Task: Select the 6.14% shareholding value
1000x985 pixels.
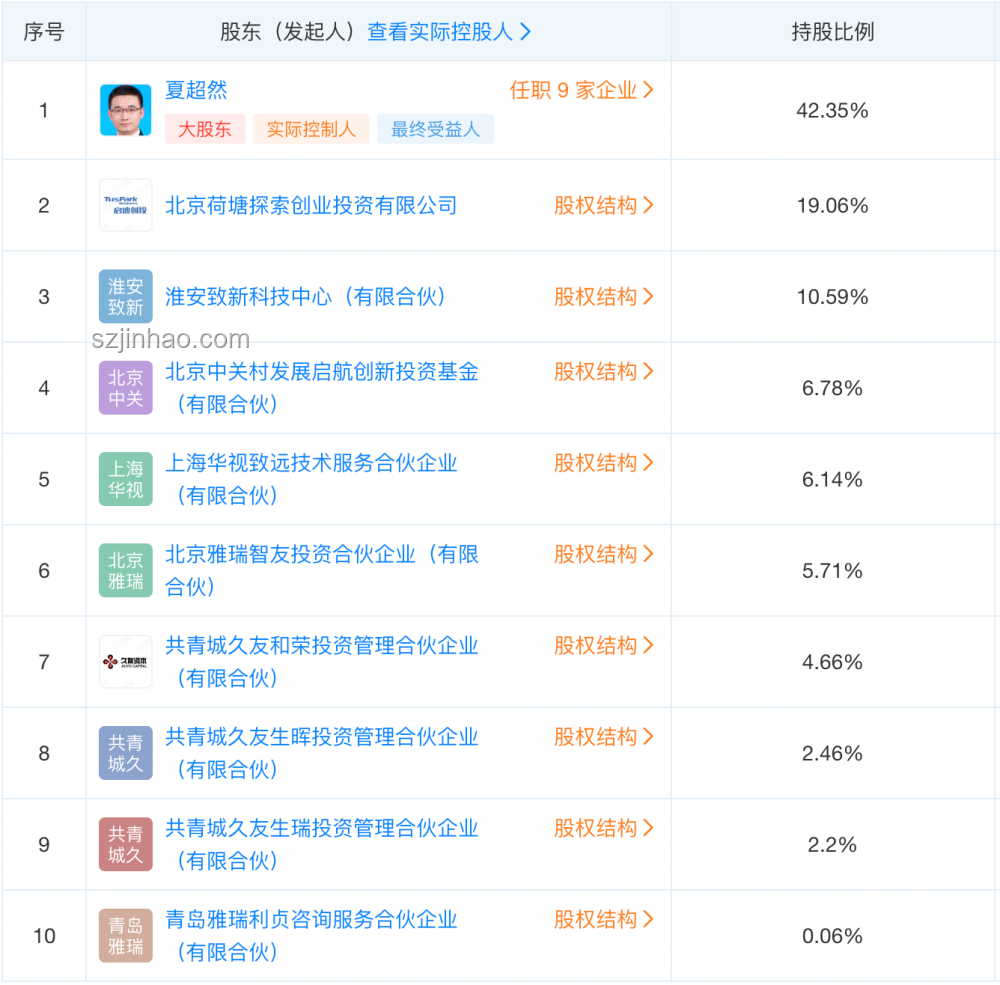Action: coord(832,479)
